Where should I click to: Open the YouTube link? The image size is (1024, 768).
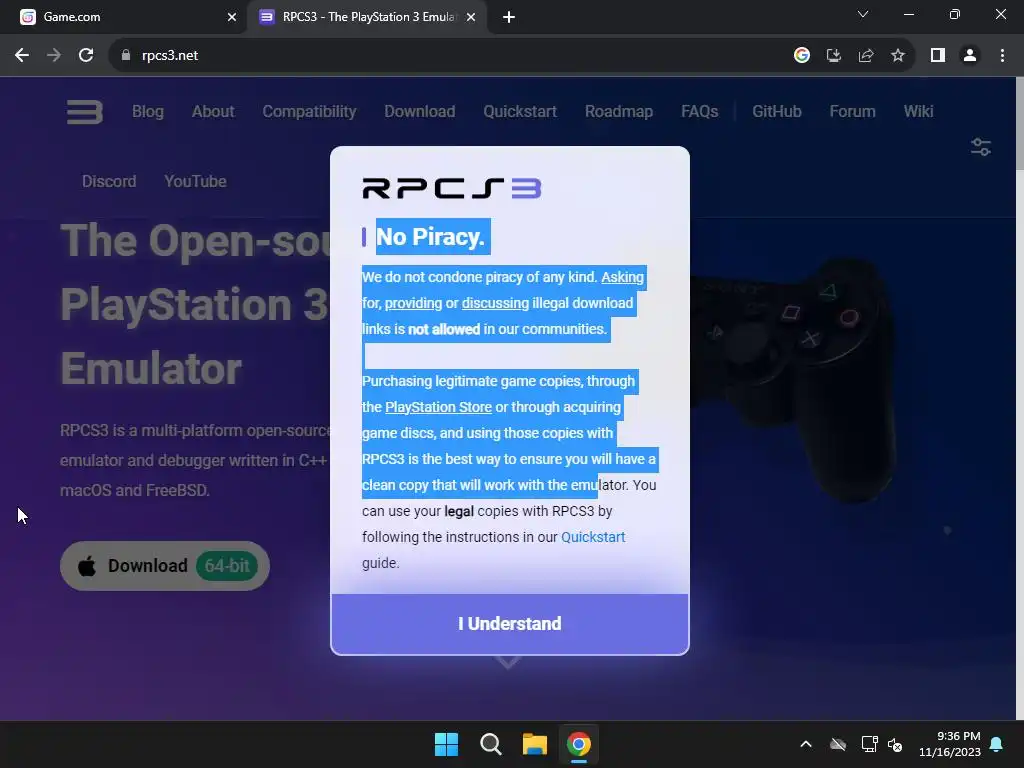195,182
